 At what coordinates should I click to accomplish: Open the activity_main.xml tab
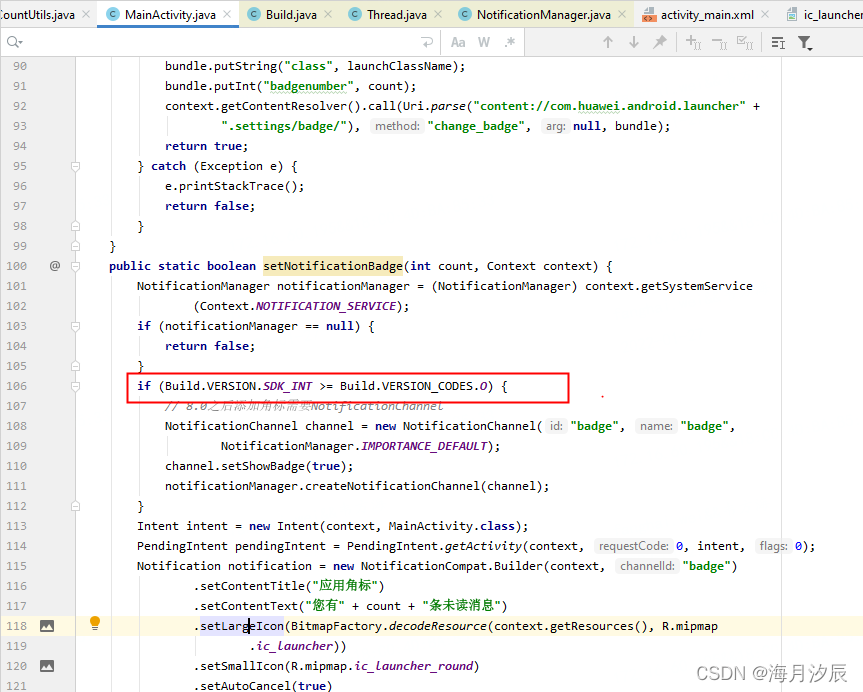707,15
